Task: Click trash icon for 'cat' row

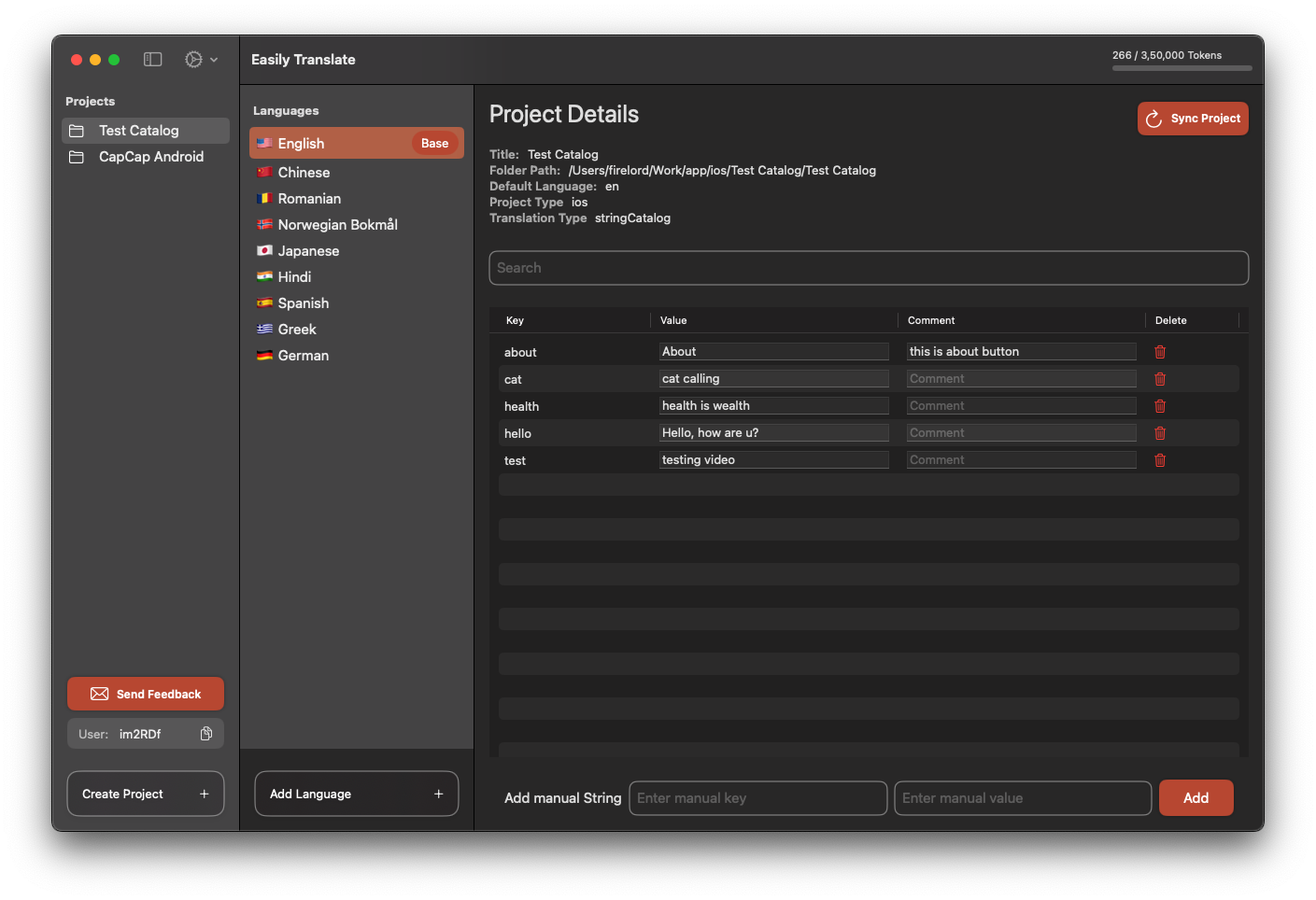Action: [1160, 379]
